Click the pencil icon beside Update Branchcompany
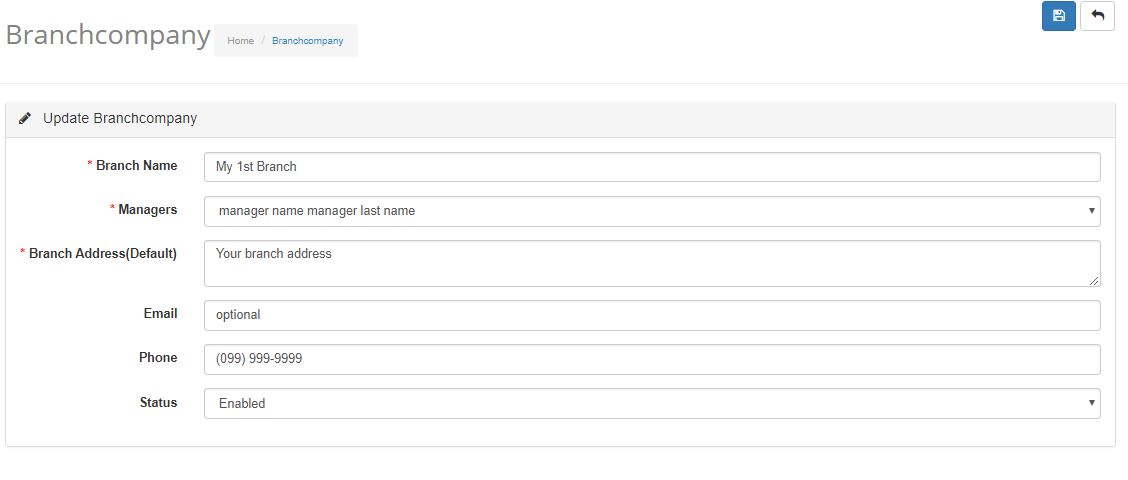The width and height of the screenshot is (1128, 480). coord(25,119)
